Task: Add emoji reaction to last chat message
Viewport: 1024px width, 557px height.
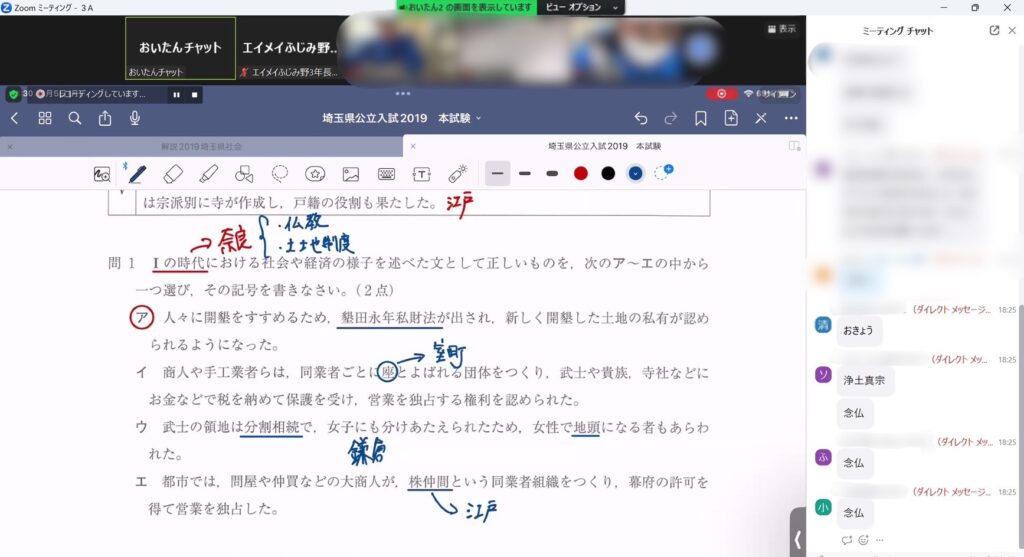Action: [x=863, y=540]
